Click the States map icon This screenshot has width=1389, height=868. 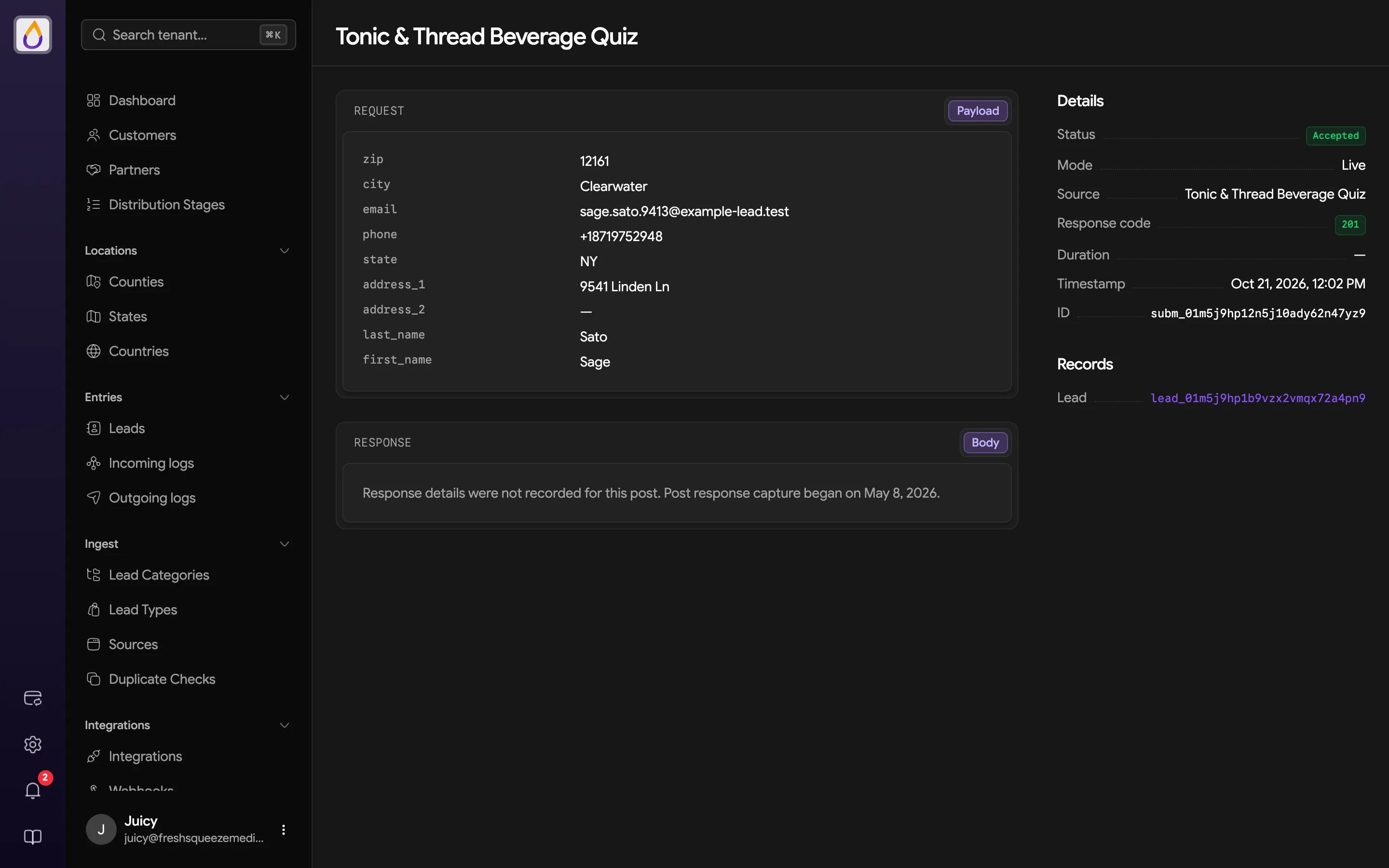point(94,316)
